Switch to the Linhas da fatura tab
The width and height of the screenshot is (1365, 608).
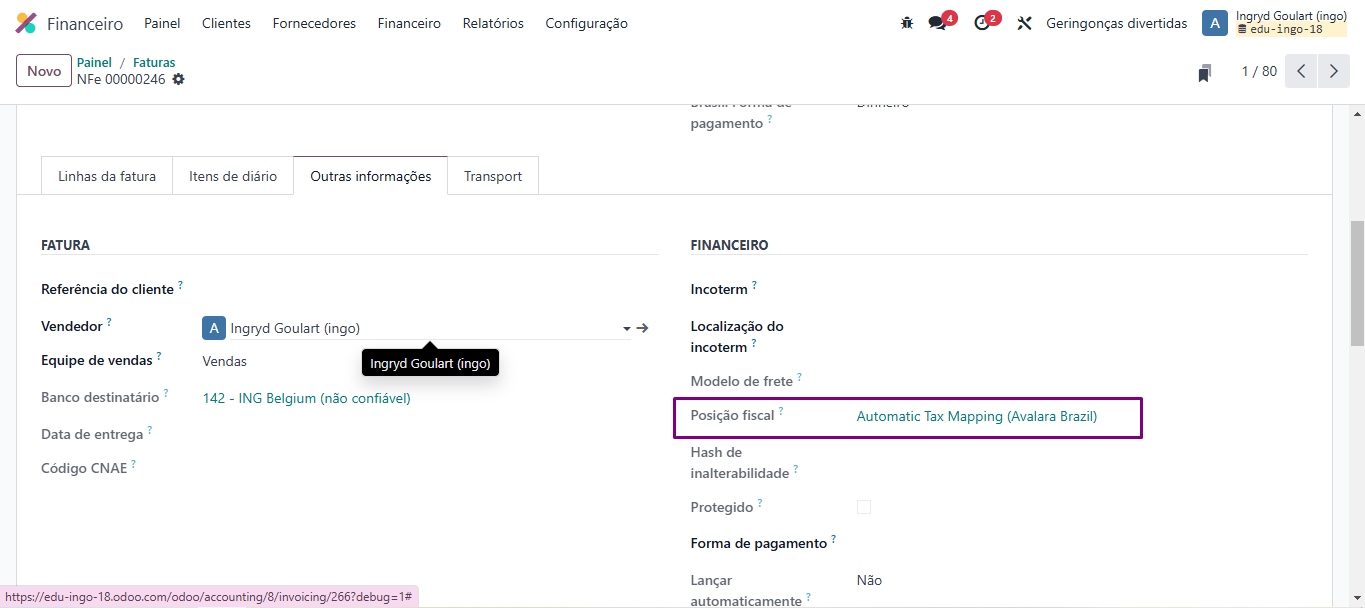pos(107,176)
